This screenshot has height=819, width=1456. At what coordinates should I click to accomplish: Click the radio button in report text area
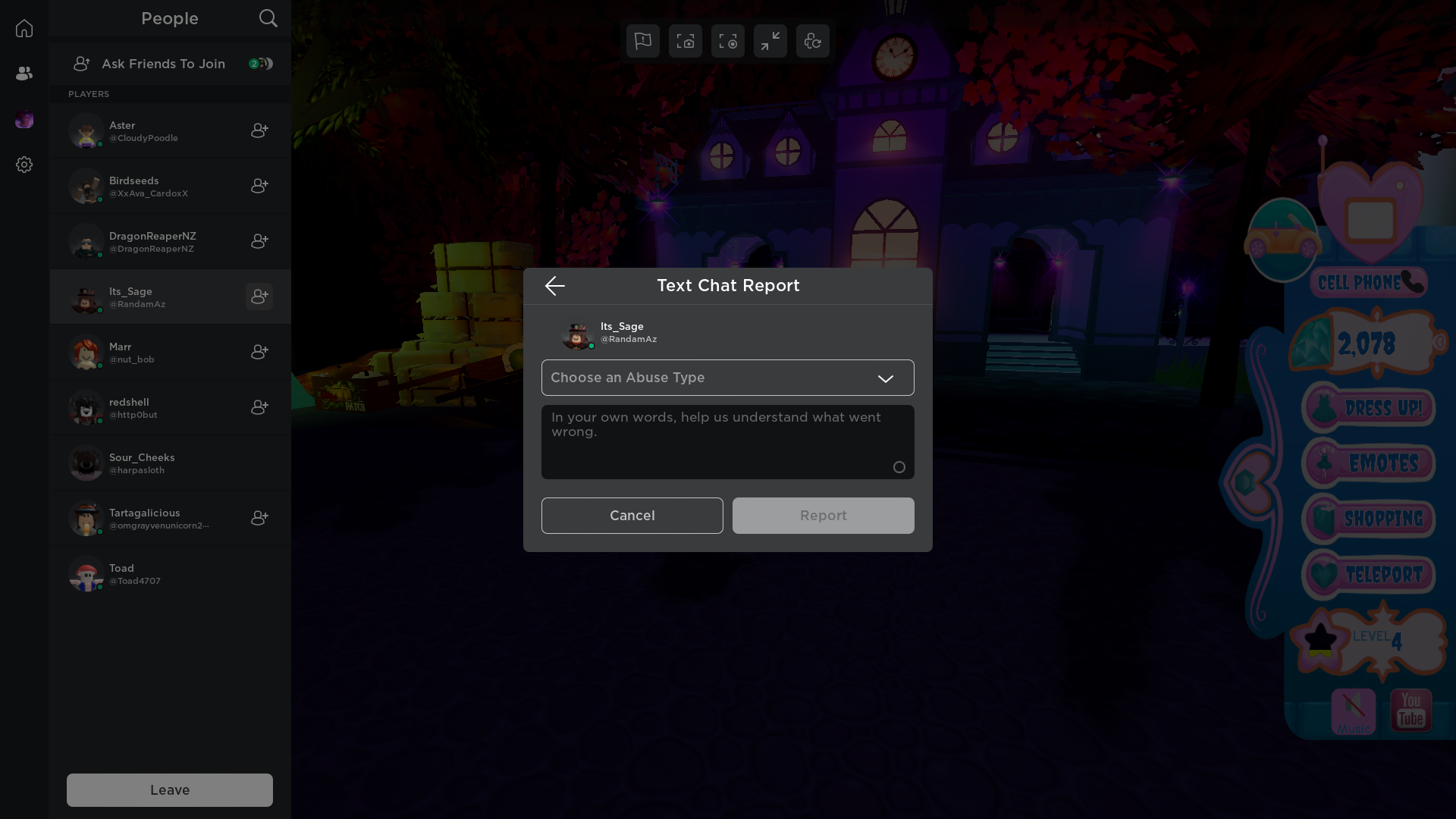point(899,467)
